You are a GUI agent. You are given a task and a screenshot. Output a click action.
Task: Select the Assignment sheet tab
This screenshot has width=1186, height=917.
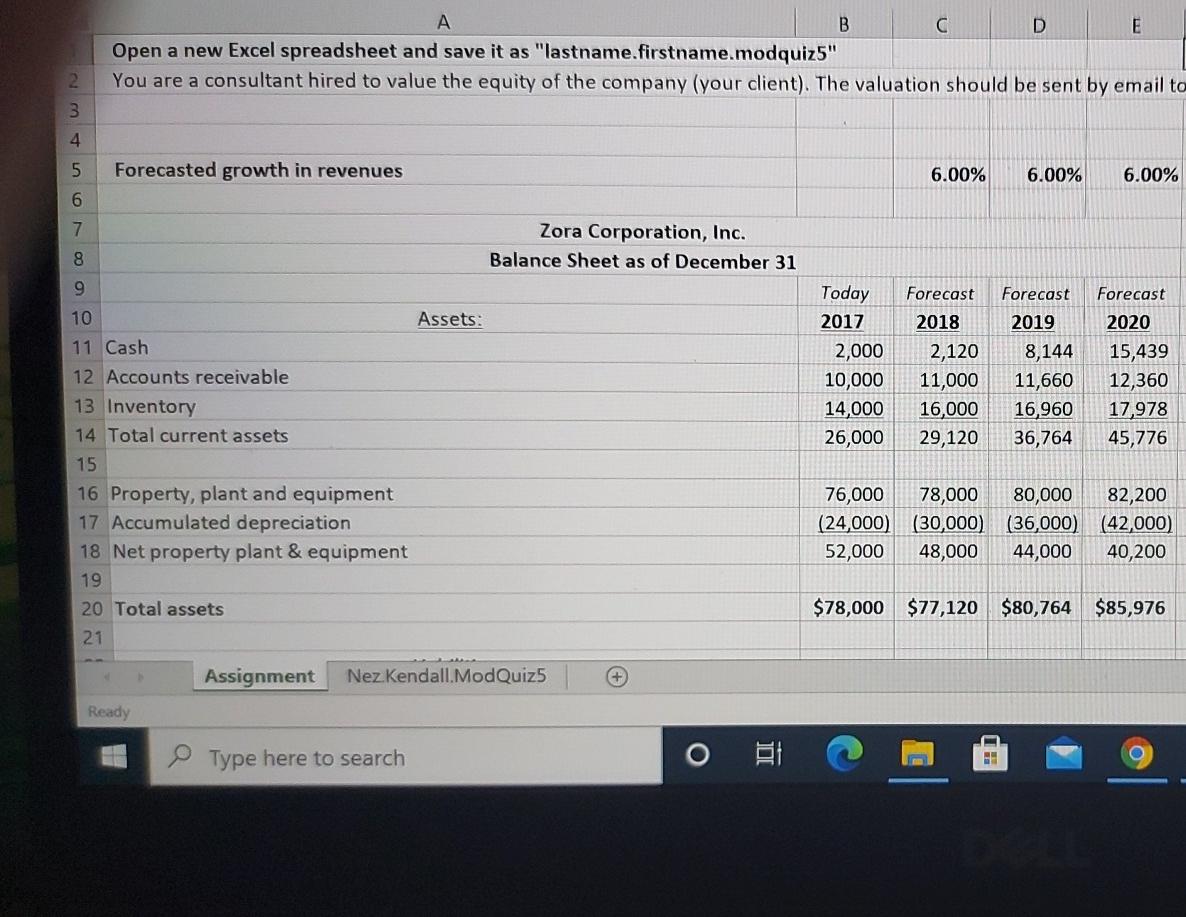(259, 676)
